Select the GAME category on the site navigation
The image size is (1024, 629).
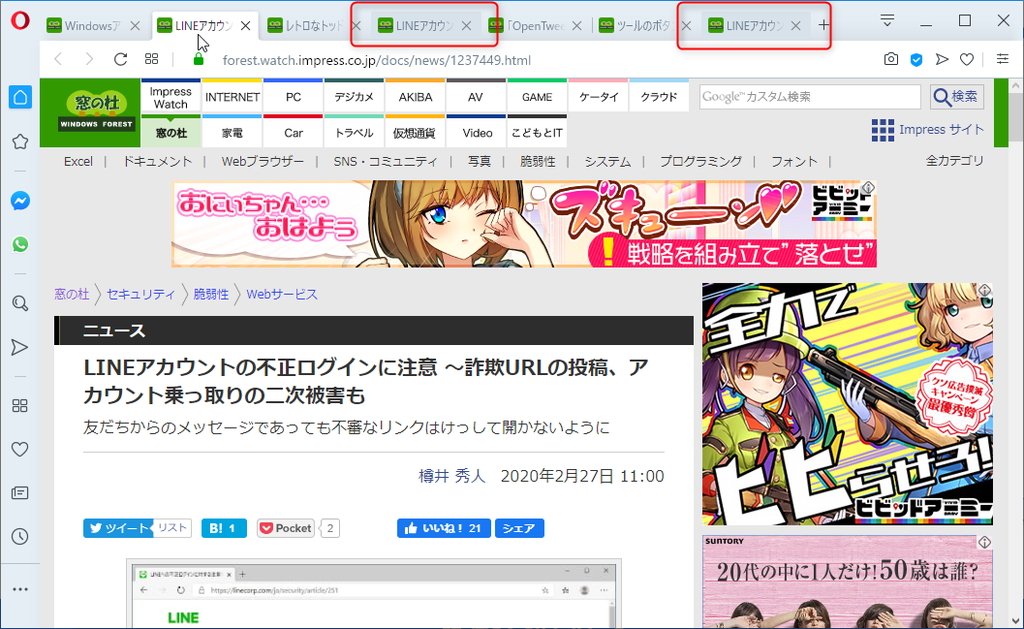click(x=536, y=96)
